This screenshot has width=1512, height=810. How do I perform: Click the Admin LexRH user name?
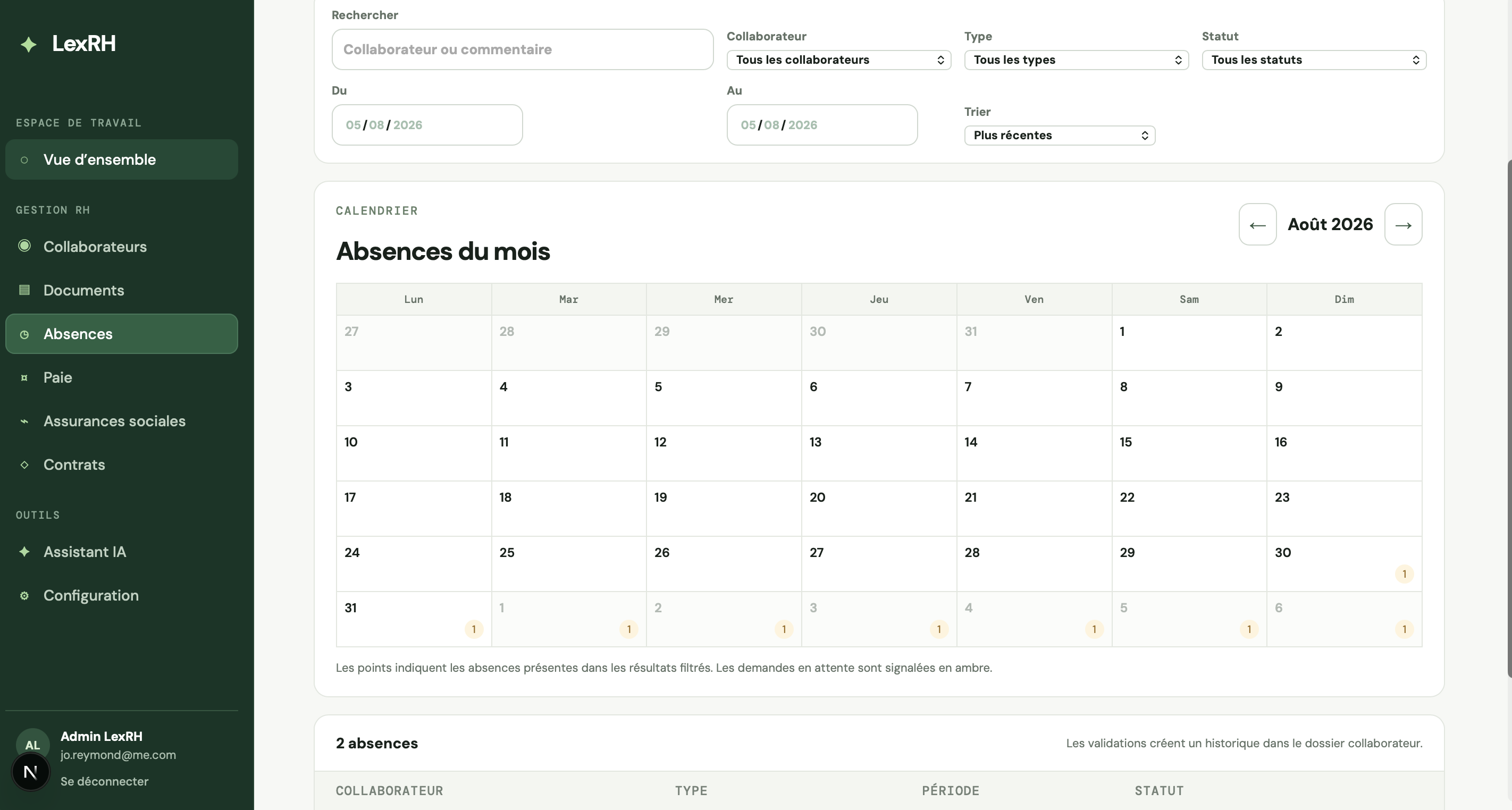[x=102, y=736]
